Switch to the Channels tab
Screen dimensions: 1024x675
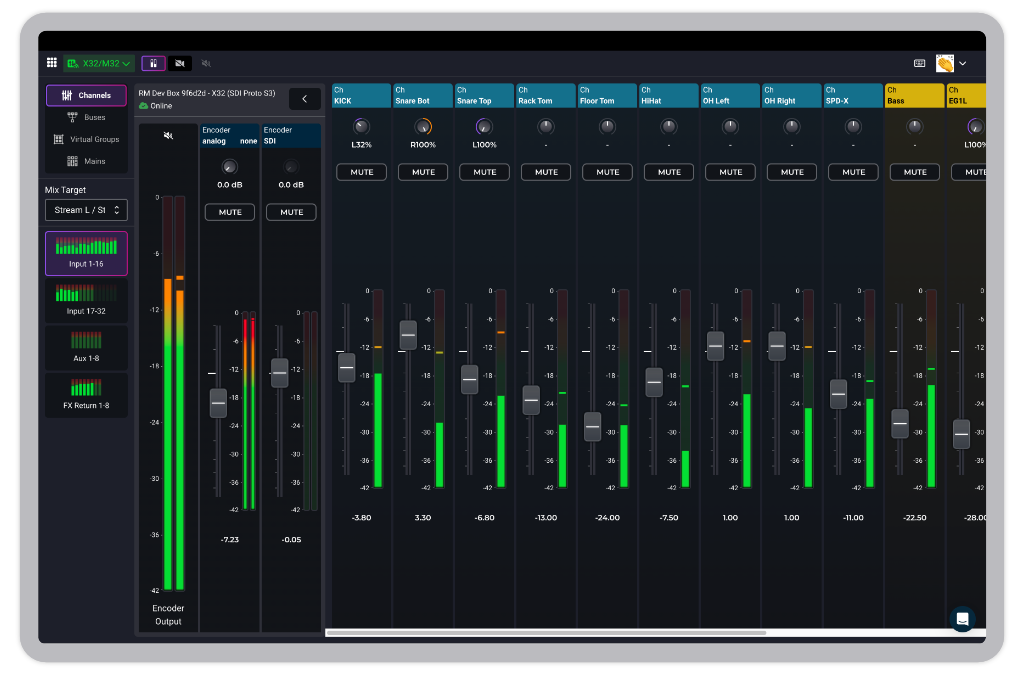coord(86,94)
